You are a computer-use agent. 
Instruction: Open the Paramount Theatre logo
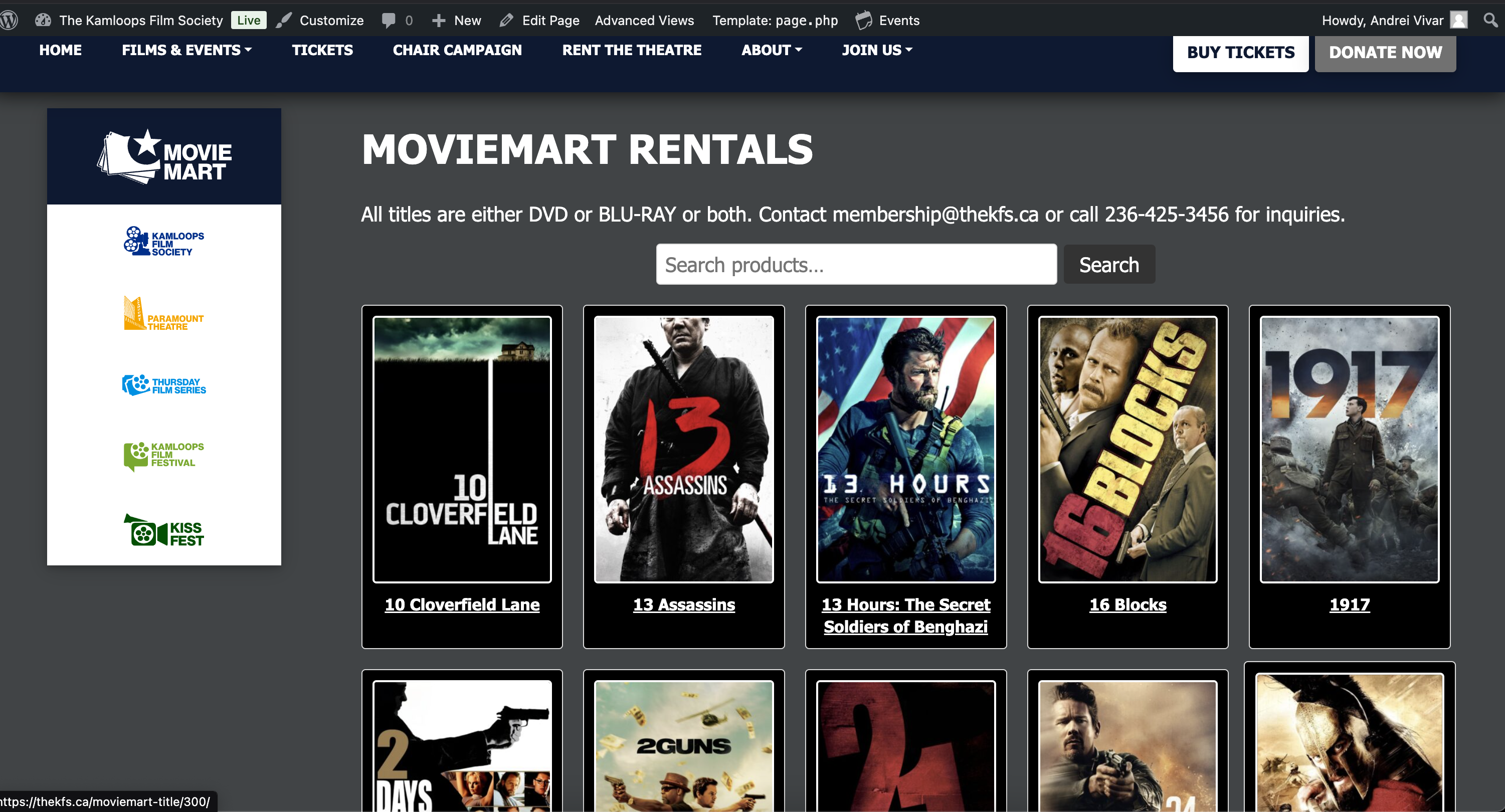pos(164,314)
